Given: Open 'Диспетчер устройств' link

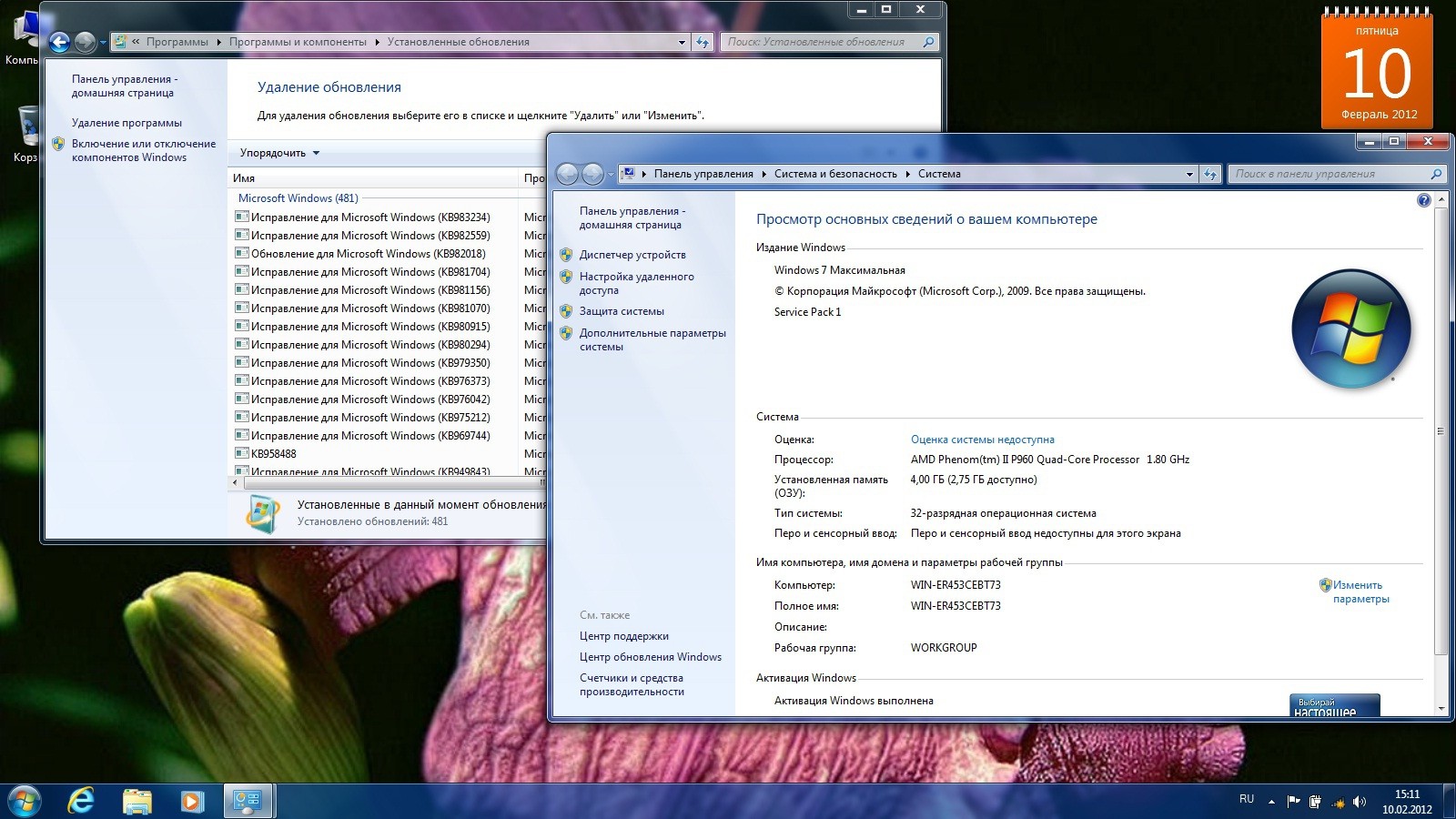Looking at the screenshot, I should (632, 255).
